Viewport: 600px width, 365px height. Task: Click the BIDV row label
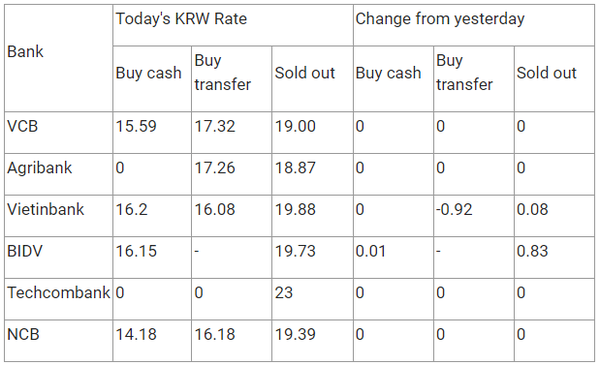(x=25, y=251)
